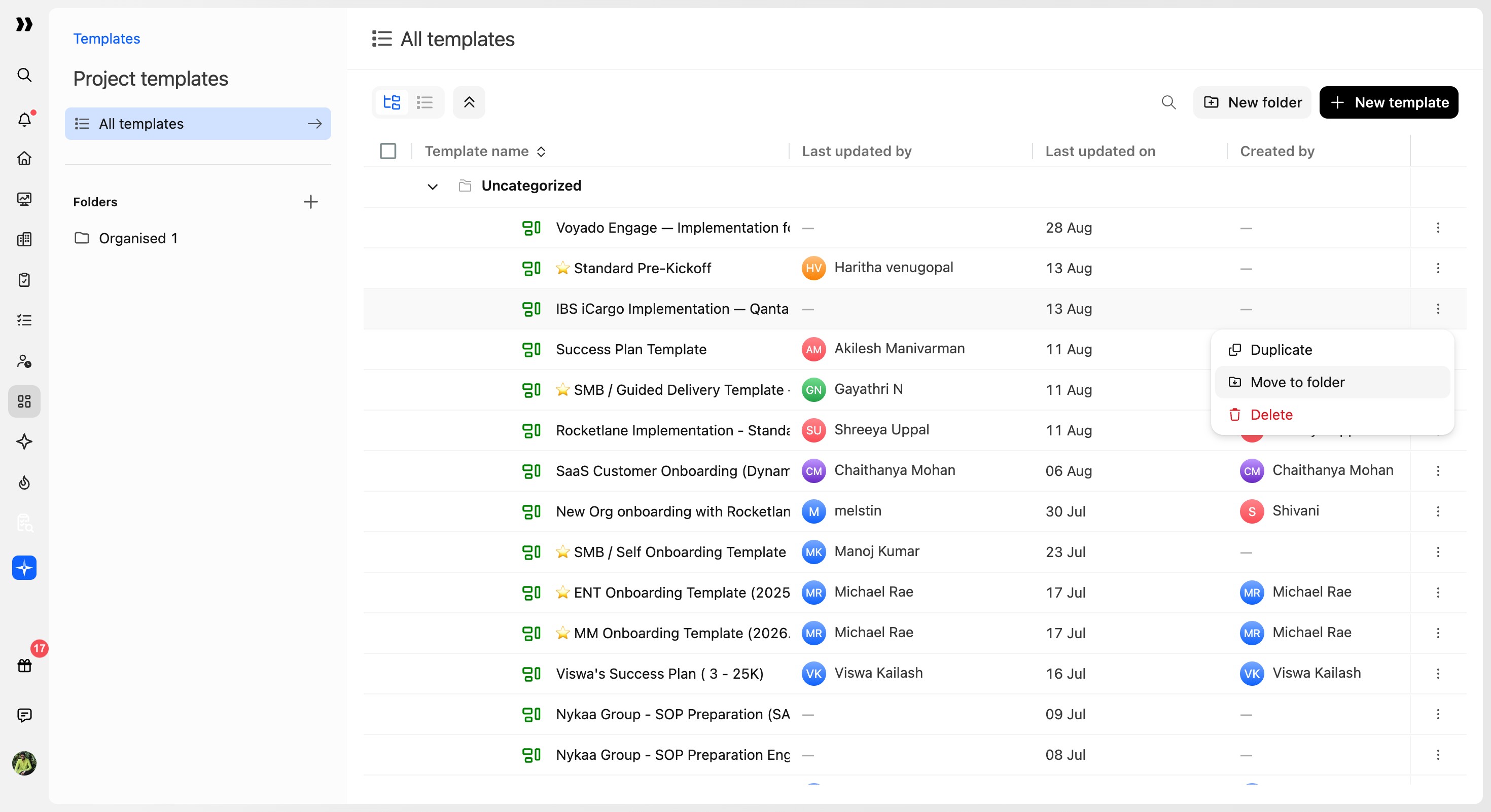Image resolution: width=1491 pixels, height=812 pixels.
Task: Open the more menu for Voyado Engage row
Action: [x=1438, y=228]
